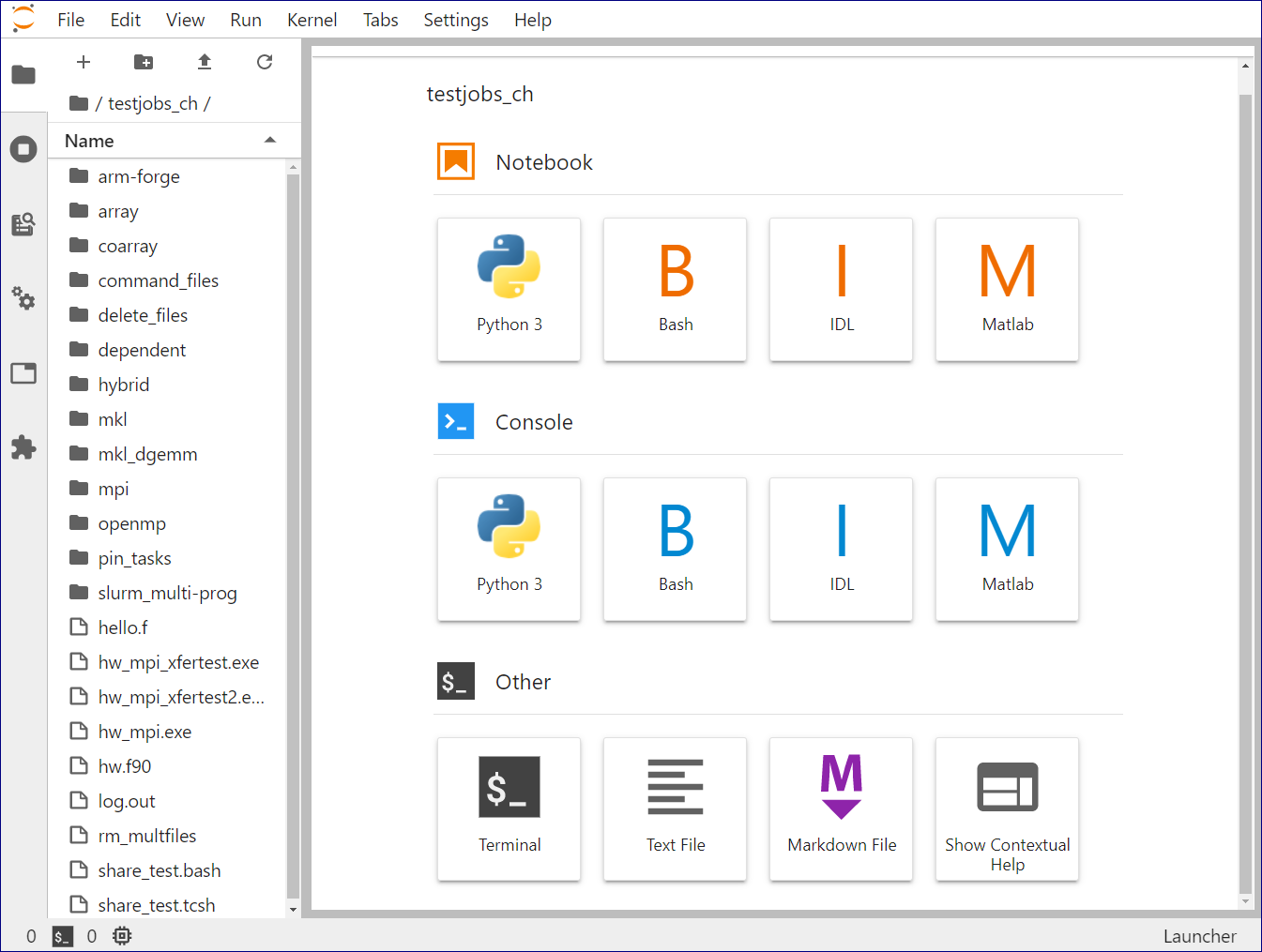Launch a Python 3 notebook
1262x952 pixels.
pyautogui.click(x=509, y=289)
